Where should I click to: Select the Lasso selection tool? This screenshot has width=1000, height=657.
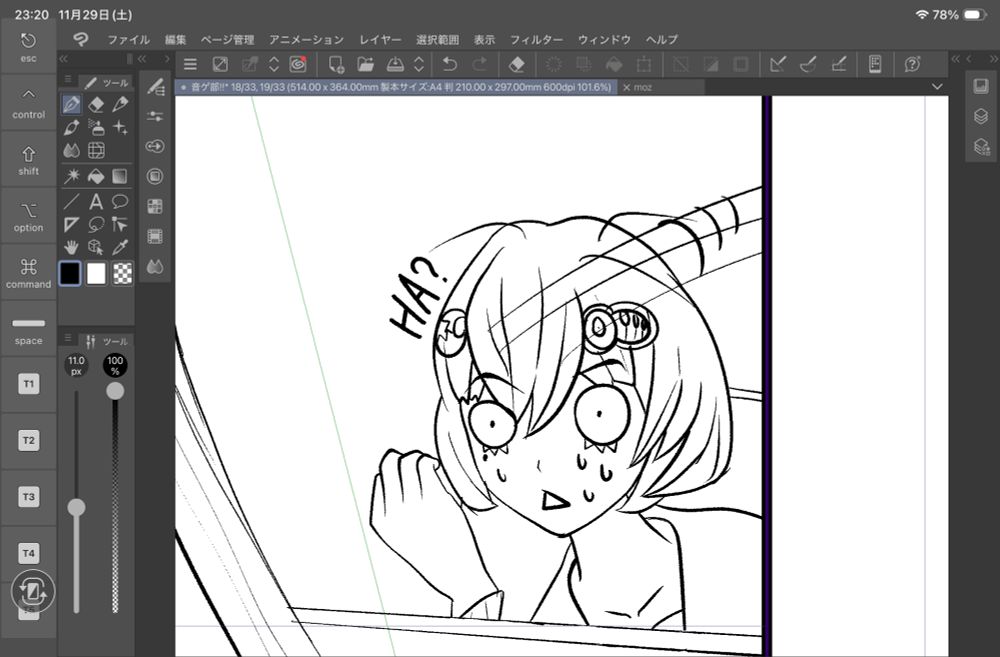click(96, 225)
